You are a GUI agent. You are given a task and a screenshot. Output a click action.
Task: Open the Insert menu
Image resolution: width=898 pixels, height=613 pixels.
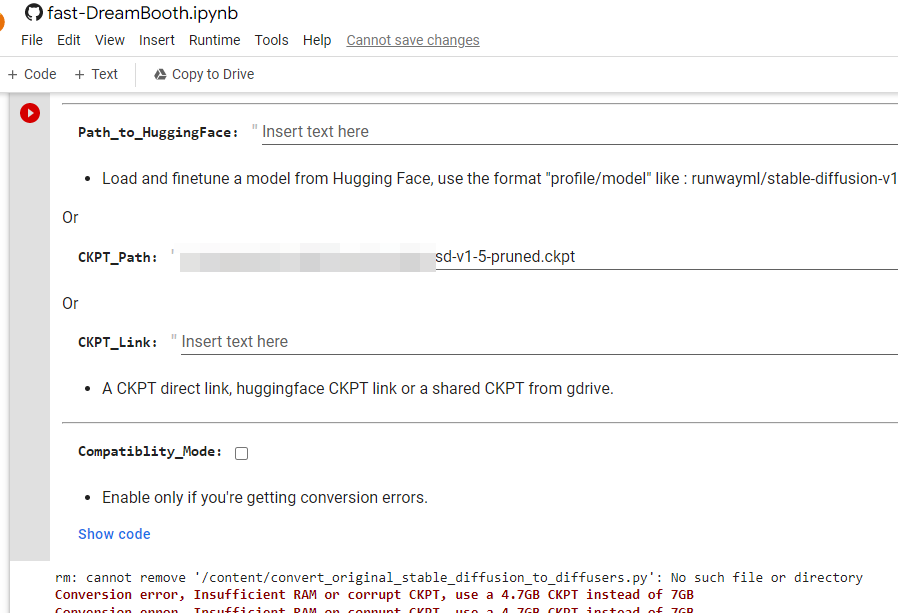click(x=156, y=40)
